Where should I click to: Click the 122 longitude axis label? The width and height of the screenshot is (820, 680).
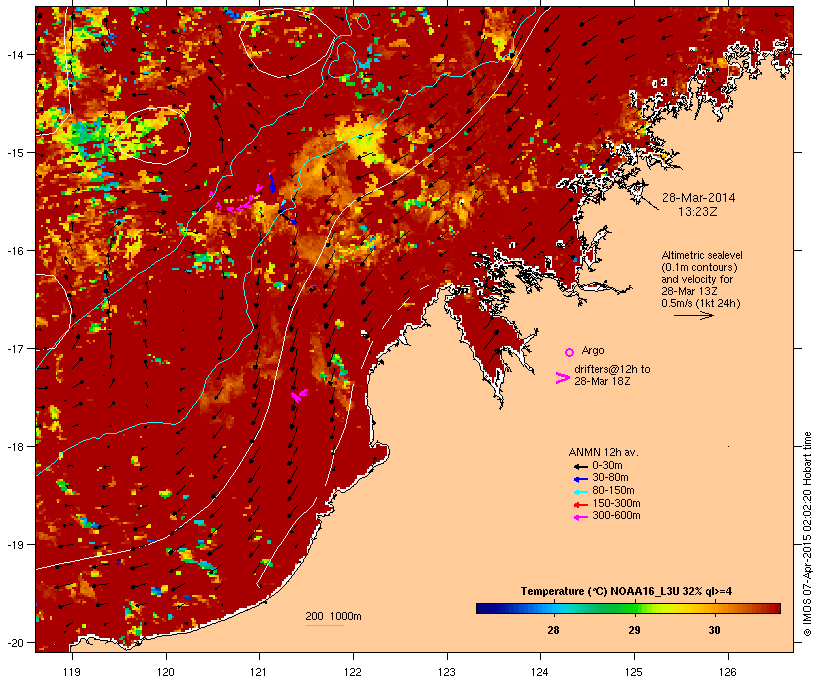pyautogui.click(x=353, y=672)
